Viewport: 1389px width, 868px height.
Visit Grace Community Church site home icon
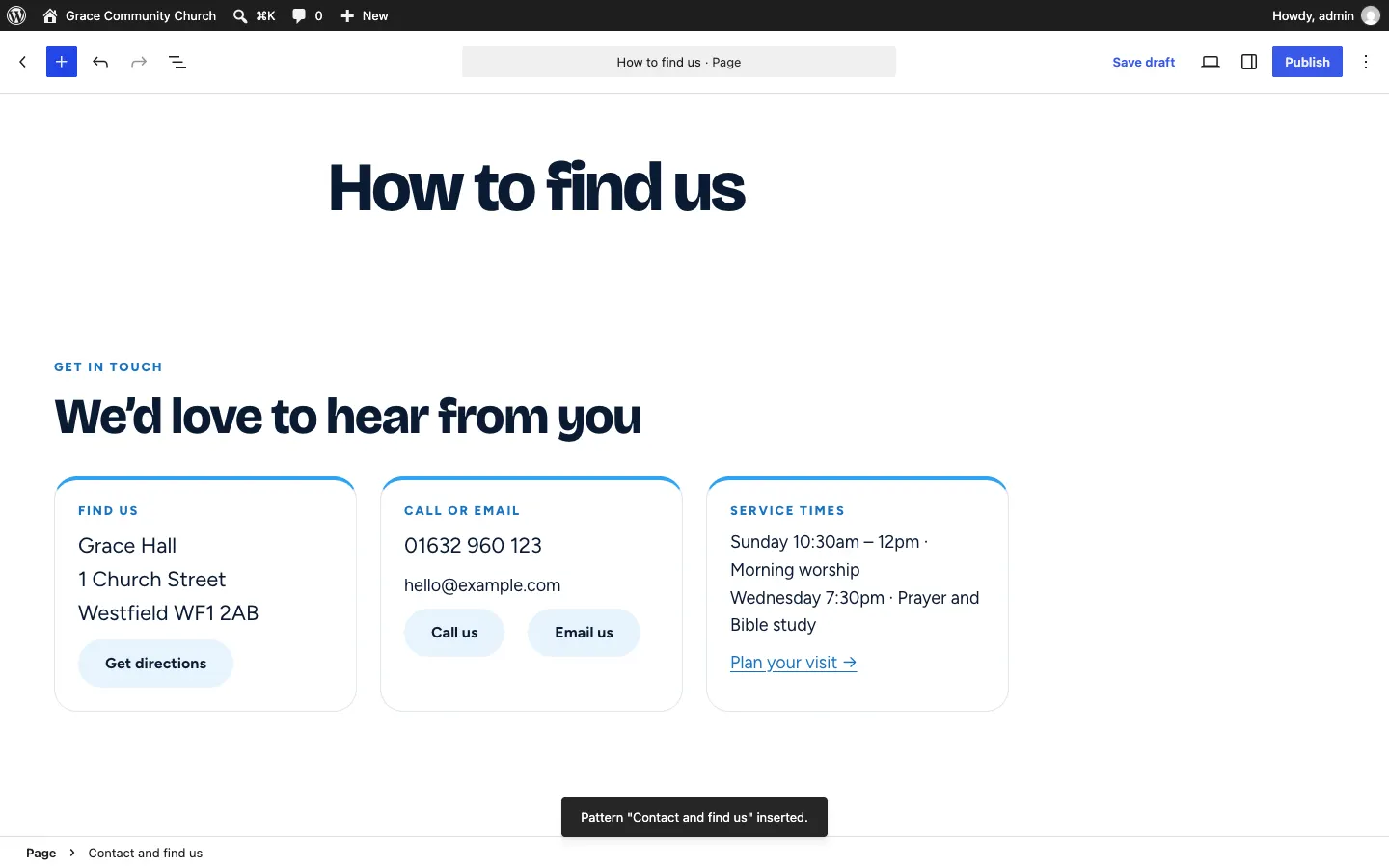50,15
